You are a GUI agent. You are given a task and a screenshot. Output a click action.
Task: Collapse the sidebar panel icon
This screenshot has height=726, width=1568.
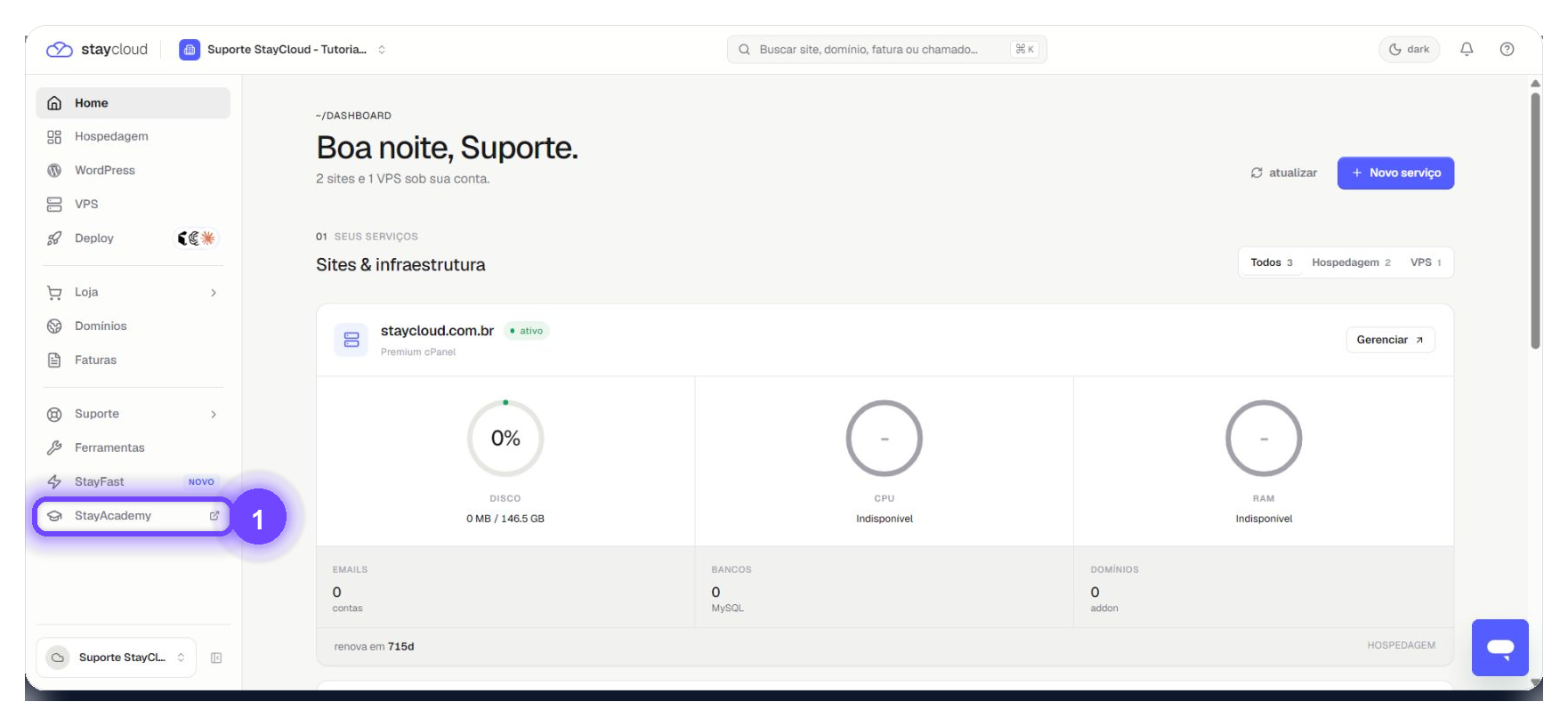click(216, 658)
